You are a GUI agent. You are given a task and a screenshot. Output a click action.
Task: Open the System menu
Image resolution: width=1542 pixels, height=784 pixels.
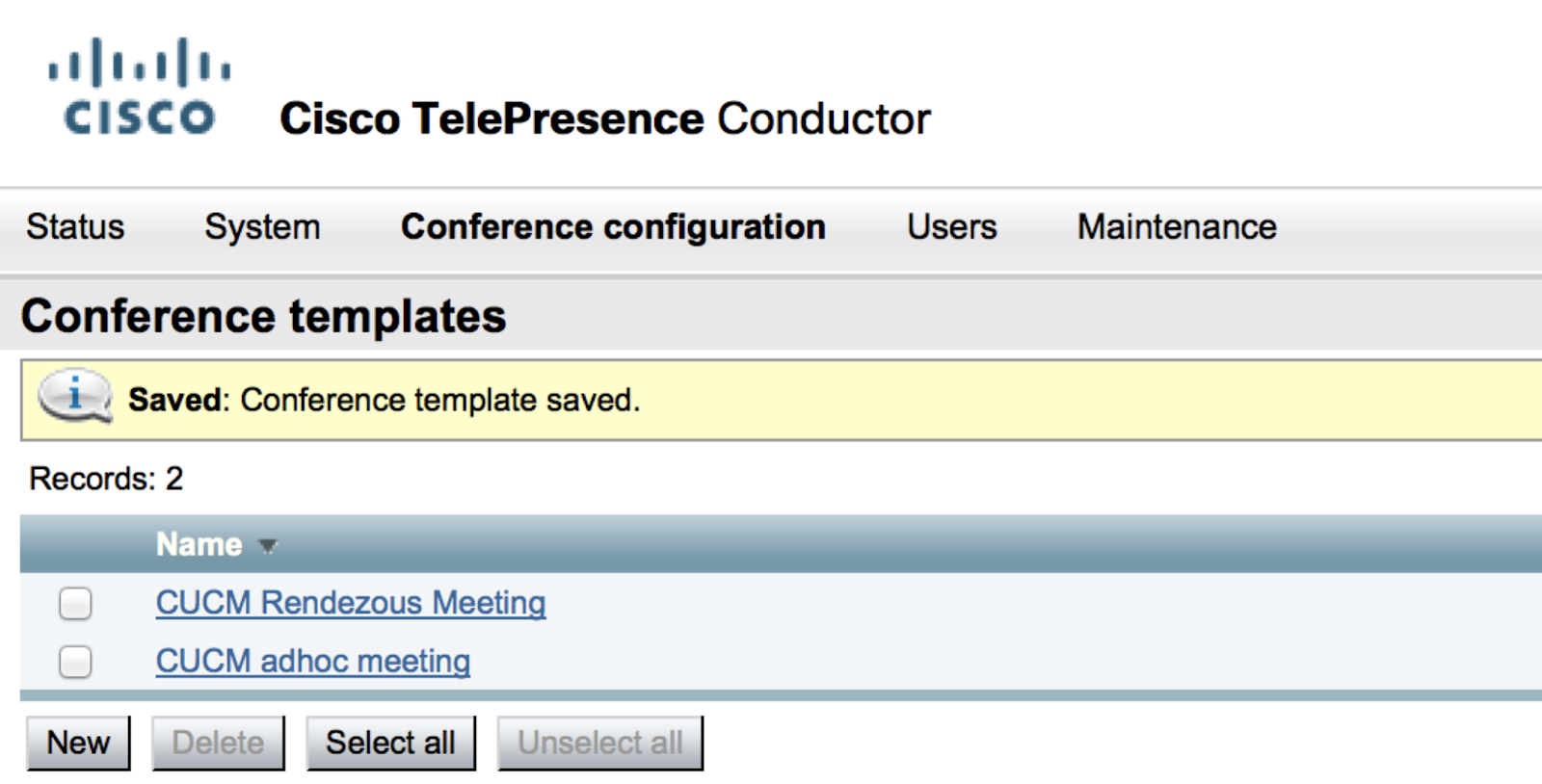(262, 227)
